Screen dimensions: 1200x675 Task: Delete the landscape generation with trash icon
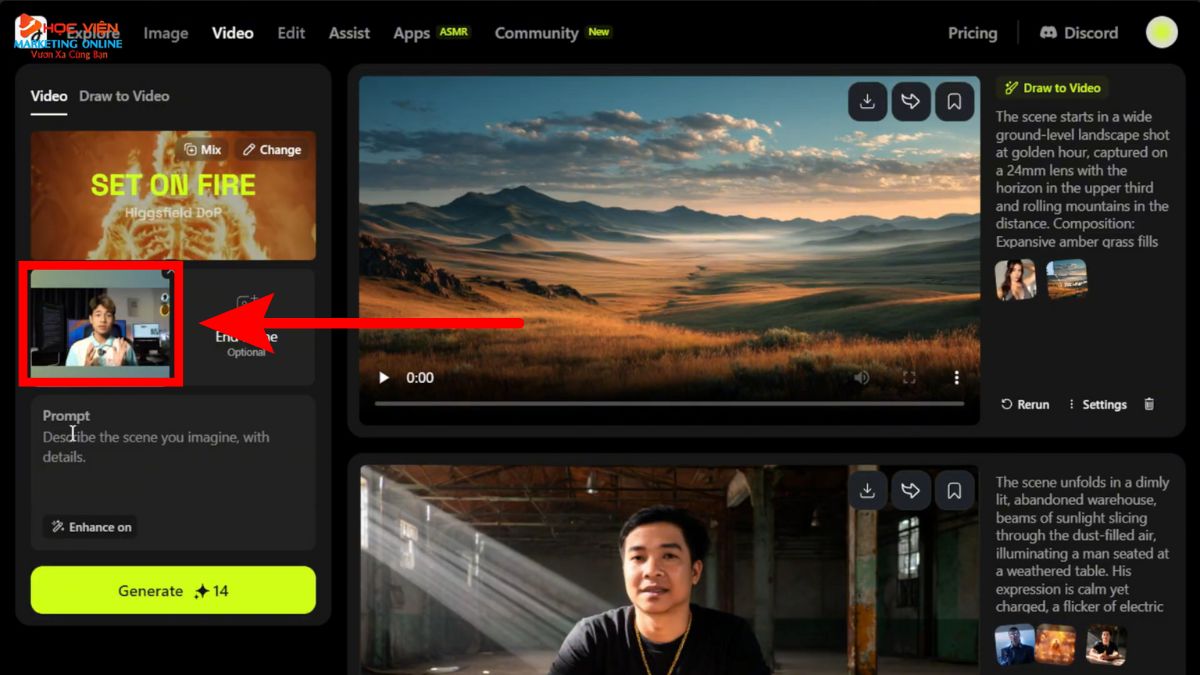[x=1149, y=404]
